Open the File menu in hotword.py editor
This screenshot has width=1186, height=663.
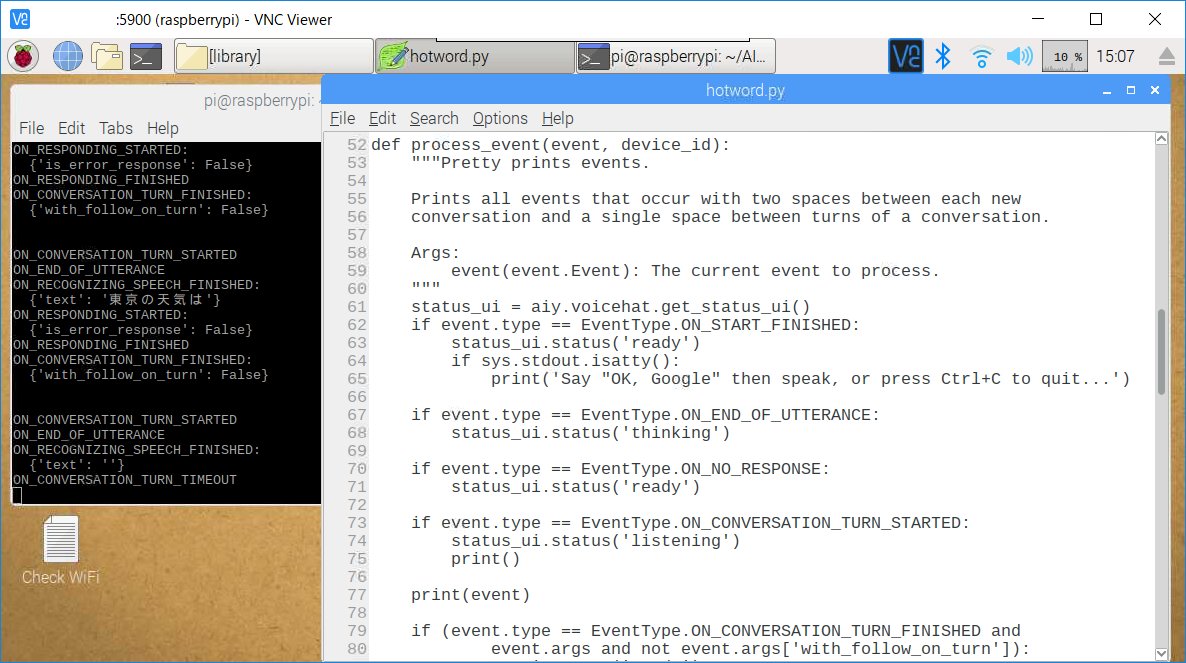point(342,119)
